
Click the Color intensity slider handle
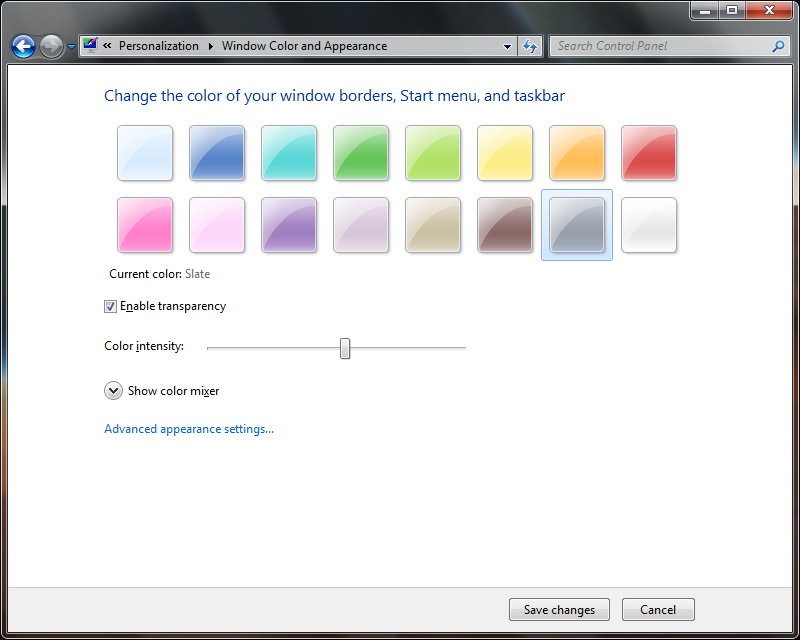click(345, 348)
